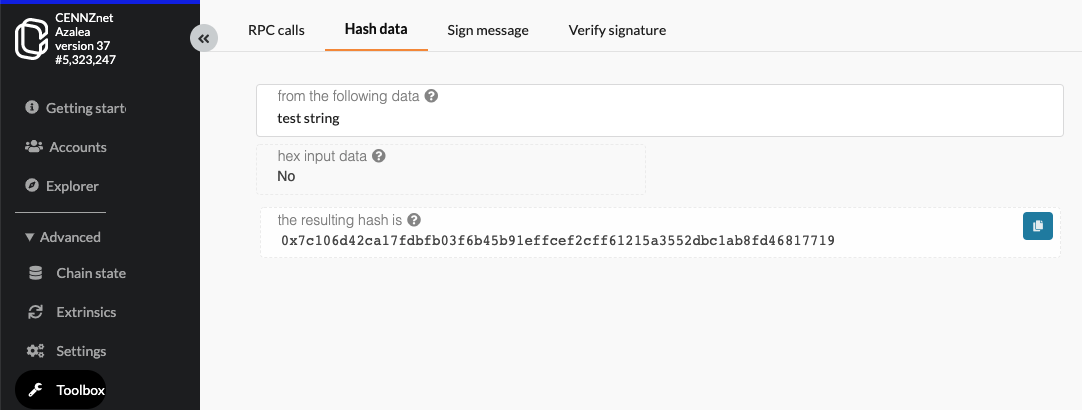Select the Hash data tab

click(376, 30)
